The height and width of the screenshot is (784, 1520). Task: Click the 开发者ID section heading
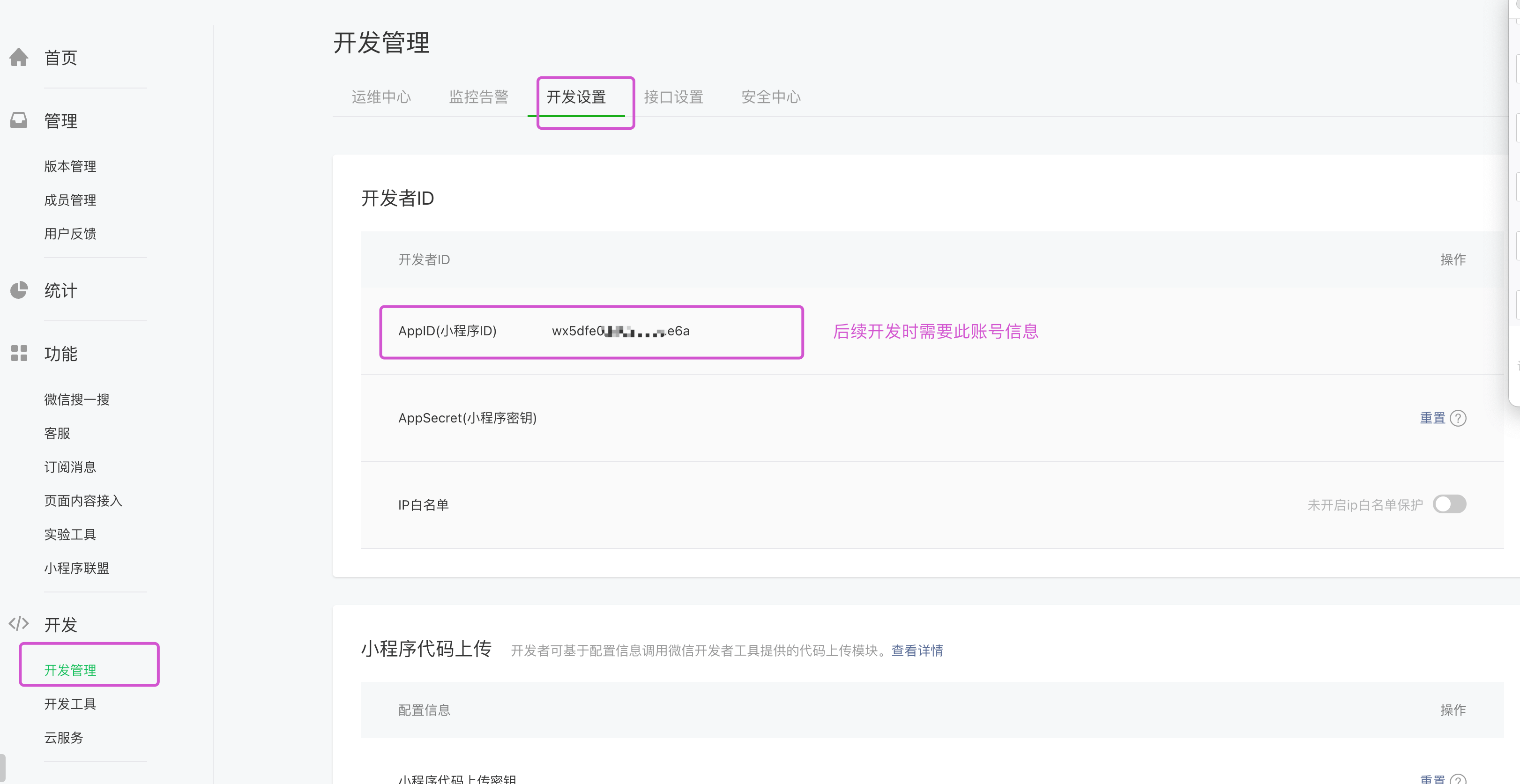tap(398, 198)
